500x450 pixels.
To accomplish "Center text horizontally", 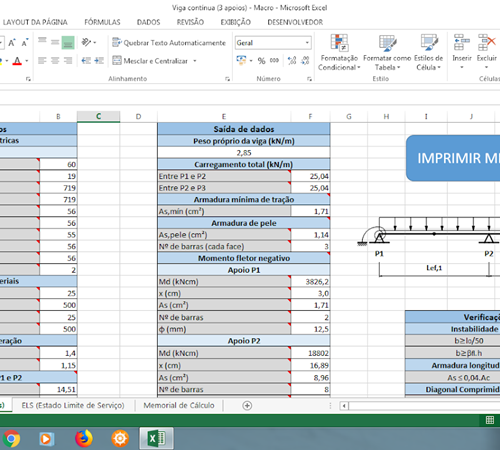I will click(55, 61).
